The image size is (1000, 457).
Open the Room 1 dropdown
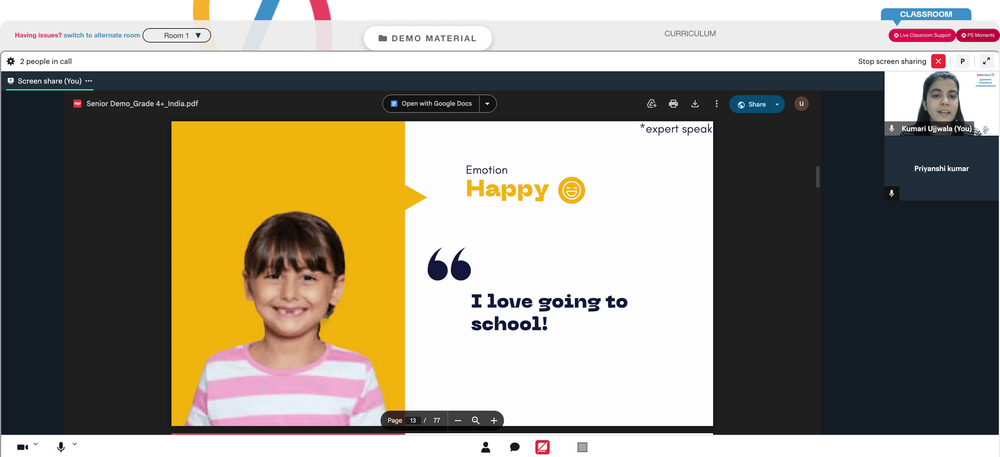tap(177, 36)
